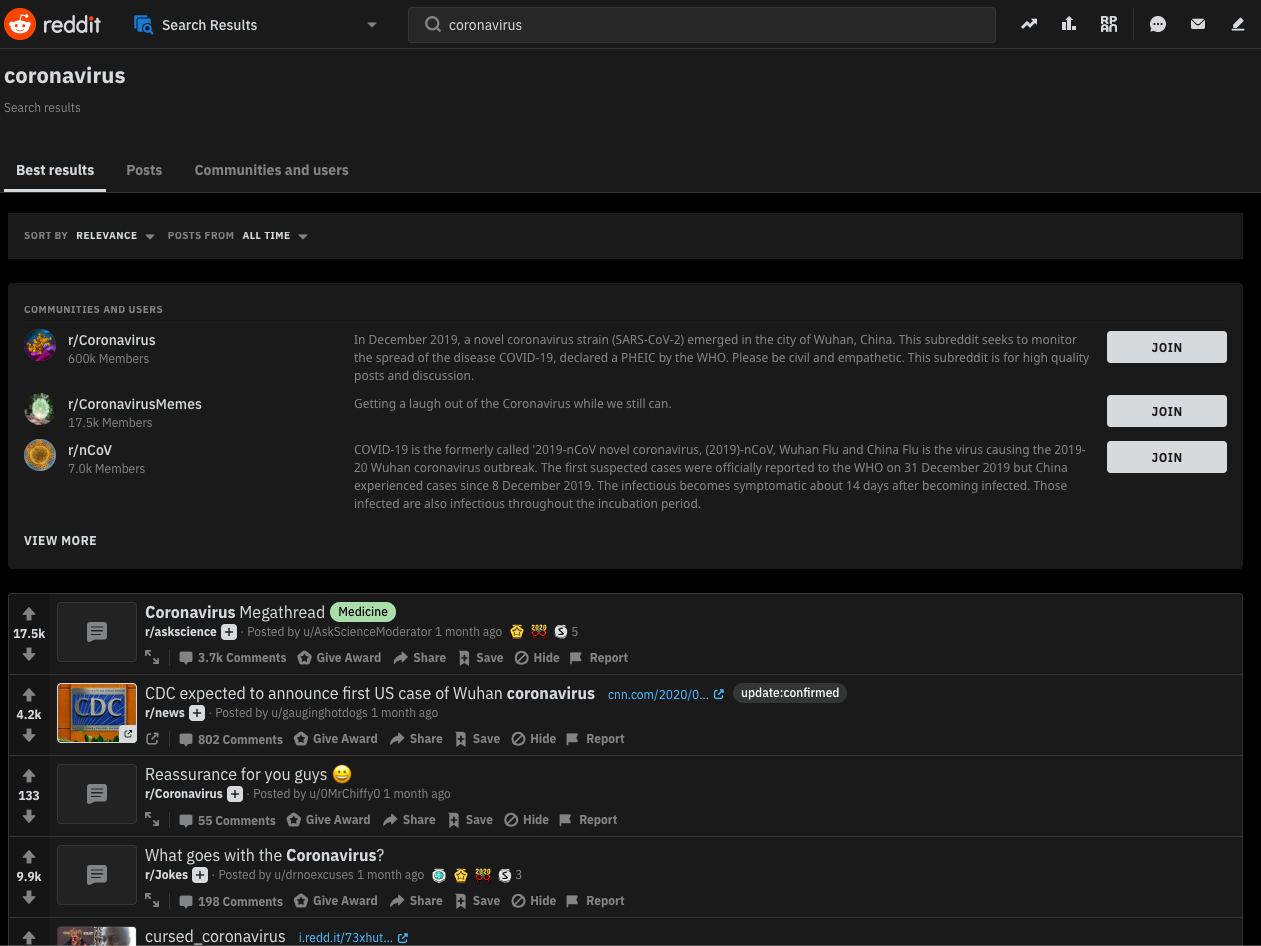1261x946 pixels.
Task: Open the Popular trending icon in top bar
Action: point(1029,24)
